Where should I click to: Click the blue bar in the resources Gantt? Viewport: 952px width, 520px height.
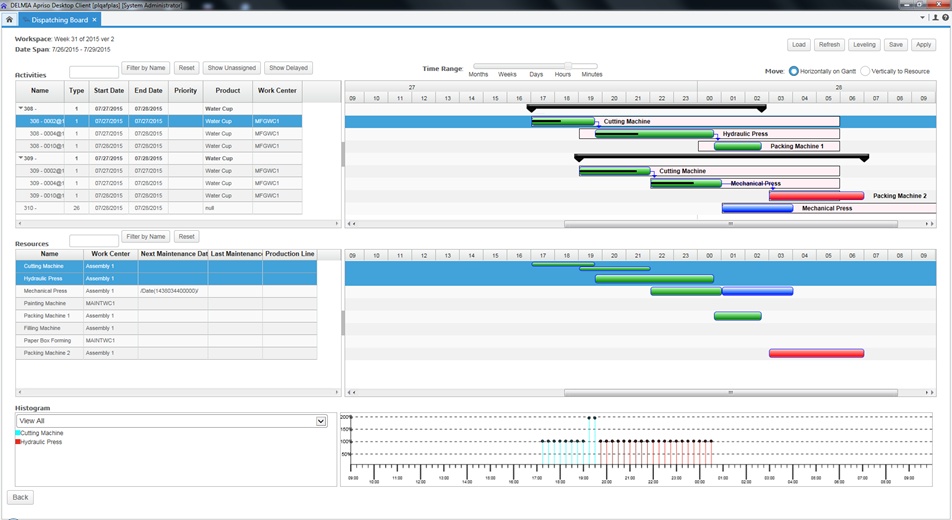pyautogui.click(x=758, y=291)
